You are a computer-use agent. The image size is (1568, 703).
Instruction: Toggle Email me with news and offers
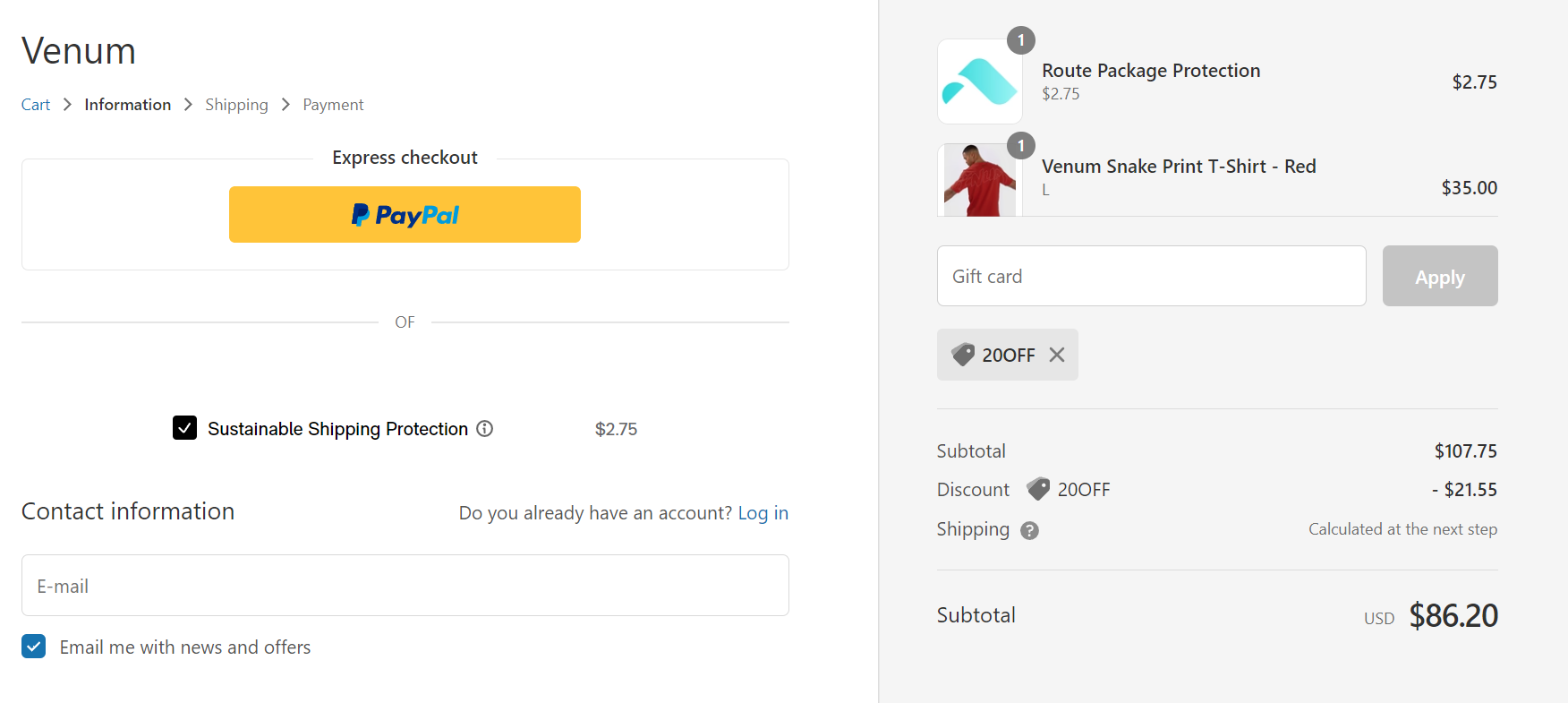coord(34,647)
